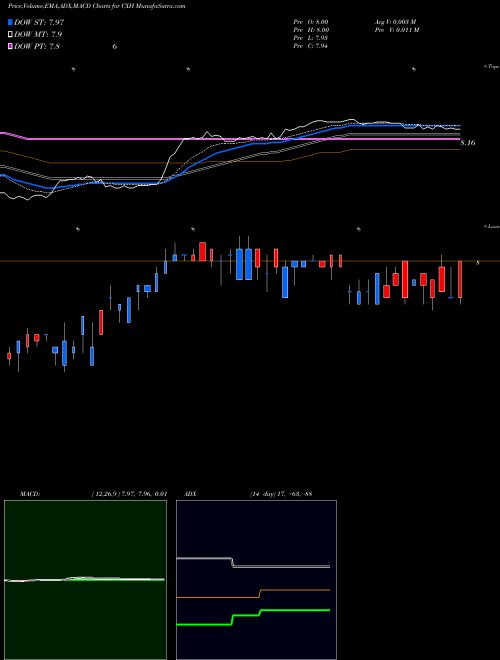Click the 8.16 price label beside the EMA lines

pos(468,143)
